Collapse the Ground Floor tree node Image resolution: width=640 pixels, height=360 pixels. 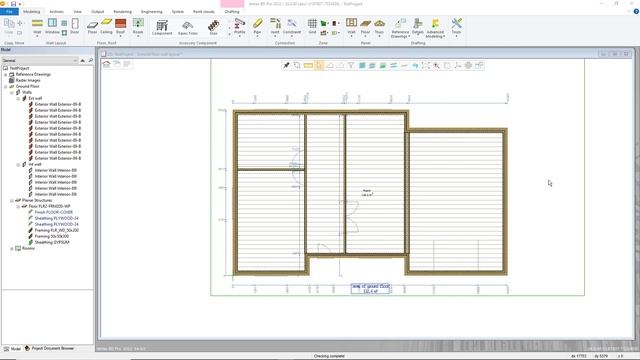pos(6,87)
